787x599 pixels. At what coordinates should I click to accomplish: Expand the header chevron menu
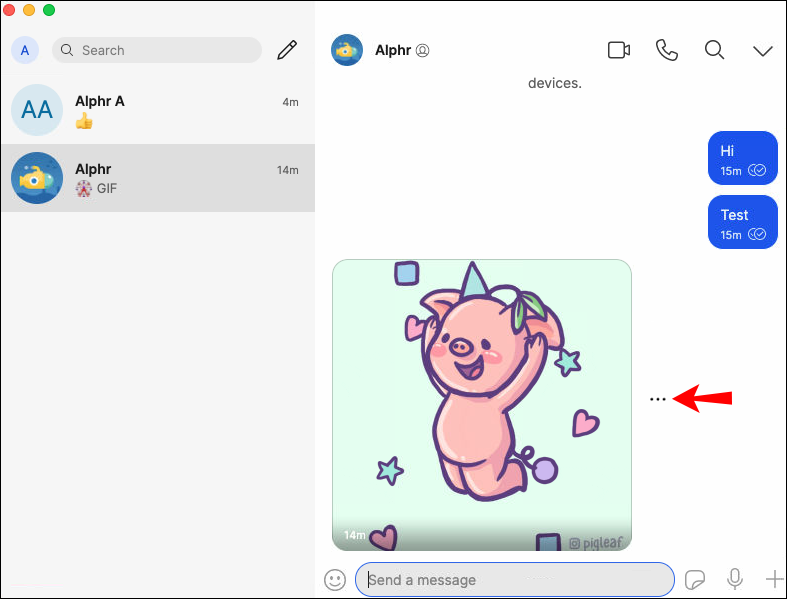[x=762, y=51]
